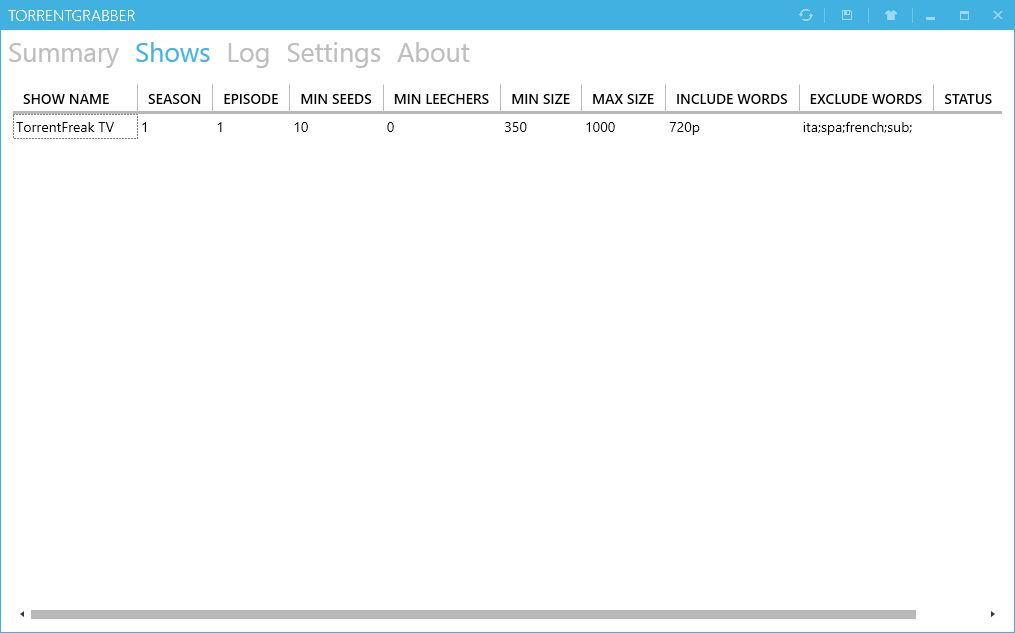Click the MIN LEECHERS column header
The height and width of the screenshot is (633, 1015).
[x=441, y=98]
